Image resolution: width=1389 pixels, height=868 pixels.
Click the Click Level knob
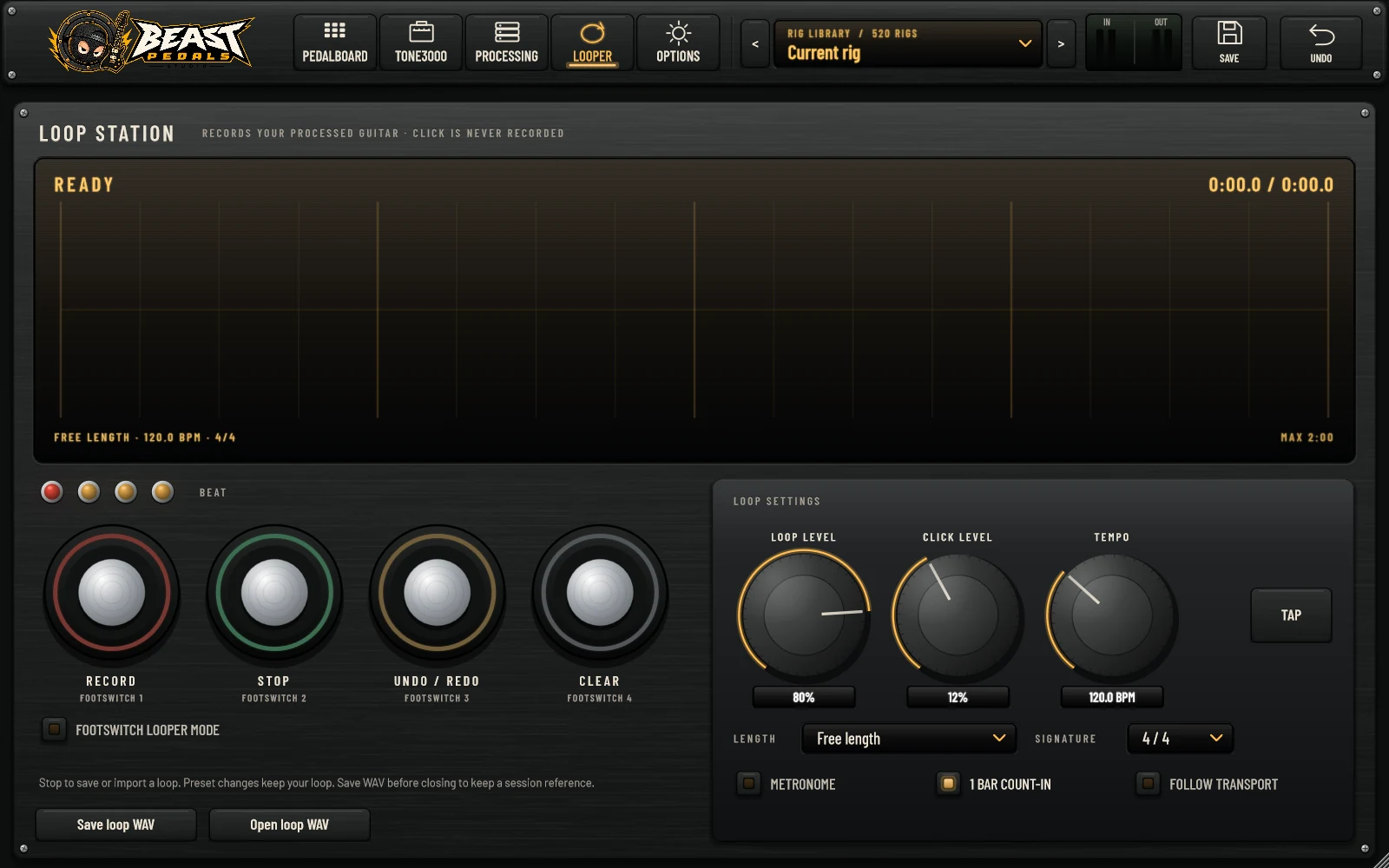[x=958, y=615]
